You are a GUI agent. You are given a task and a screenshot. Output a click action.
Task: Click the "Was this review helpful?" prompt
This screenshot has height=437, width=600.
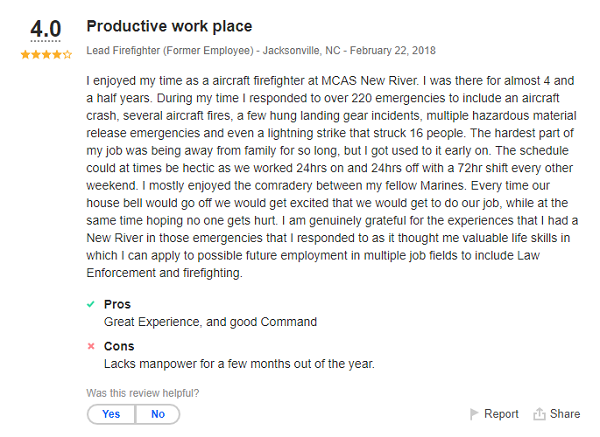tap(143, 393)
